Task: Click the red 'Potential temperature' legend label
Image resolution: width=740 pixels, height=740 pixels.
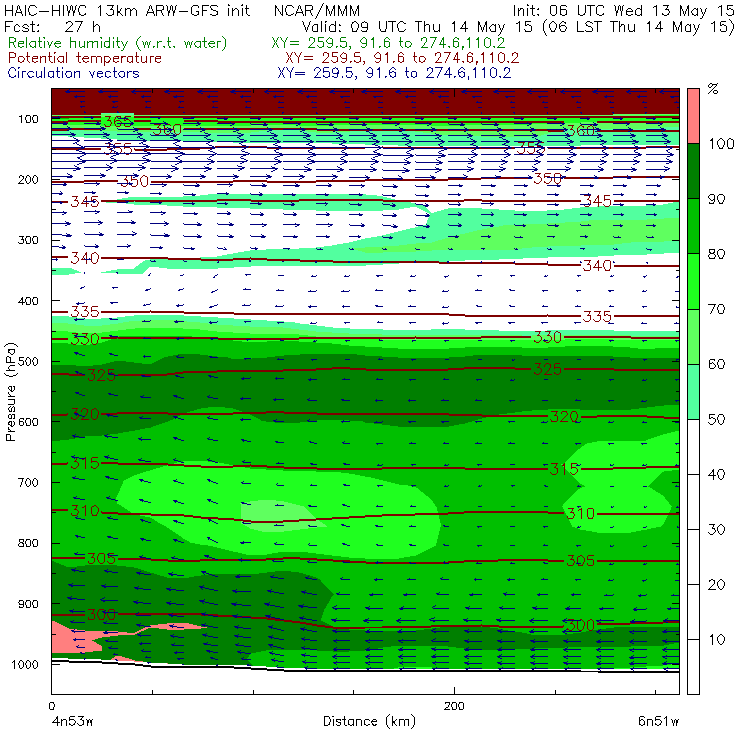Action: click(85, 58)
